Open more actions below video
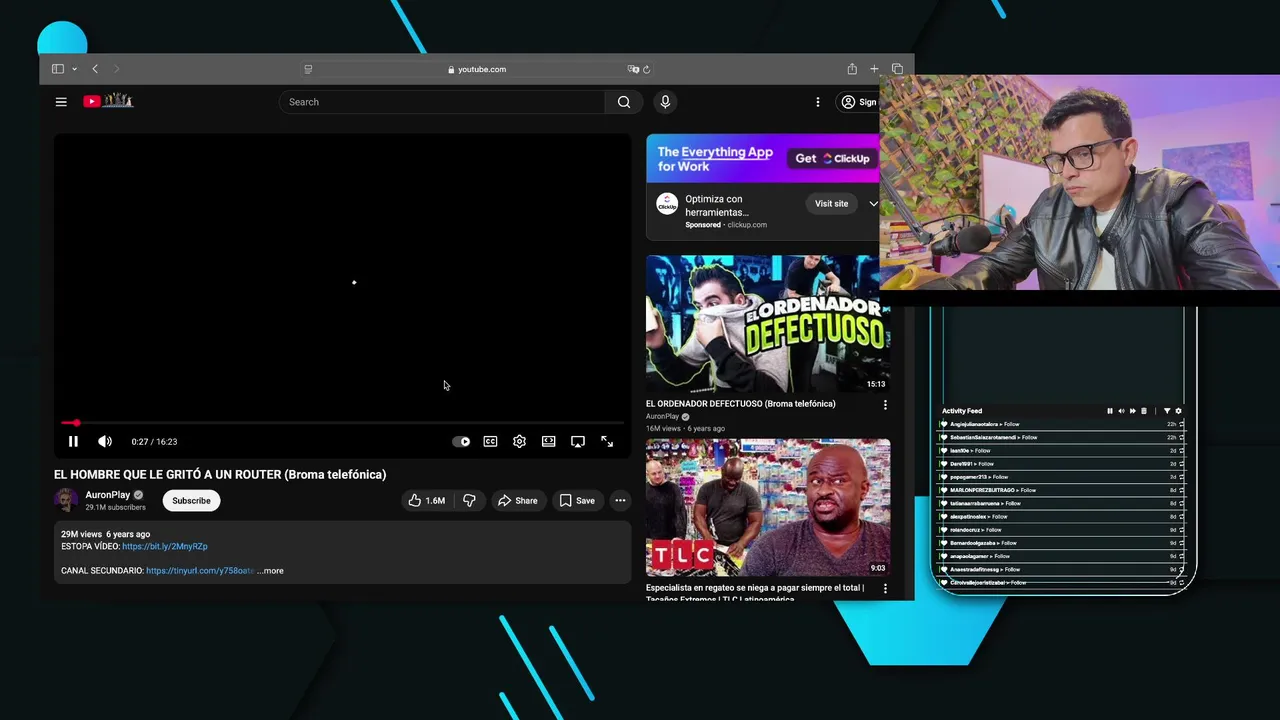 coord(620,501)
